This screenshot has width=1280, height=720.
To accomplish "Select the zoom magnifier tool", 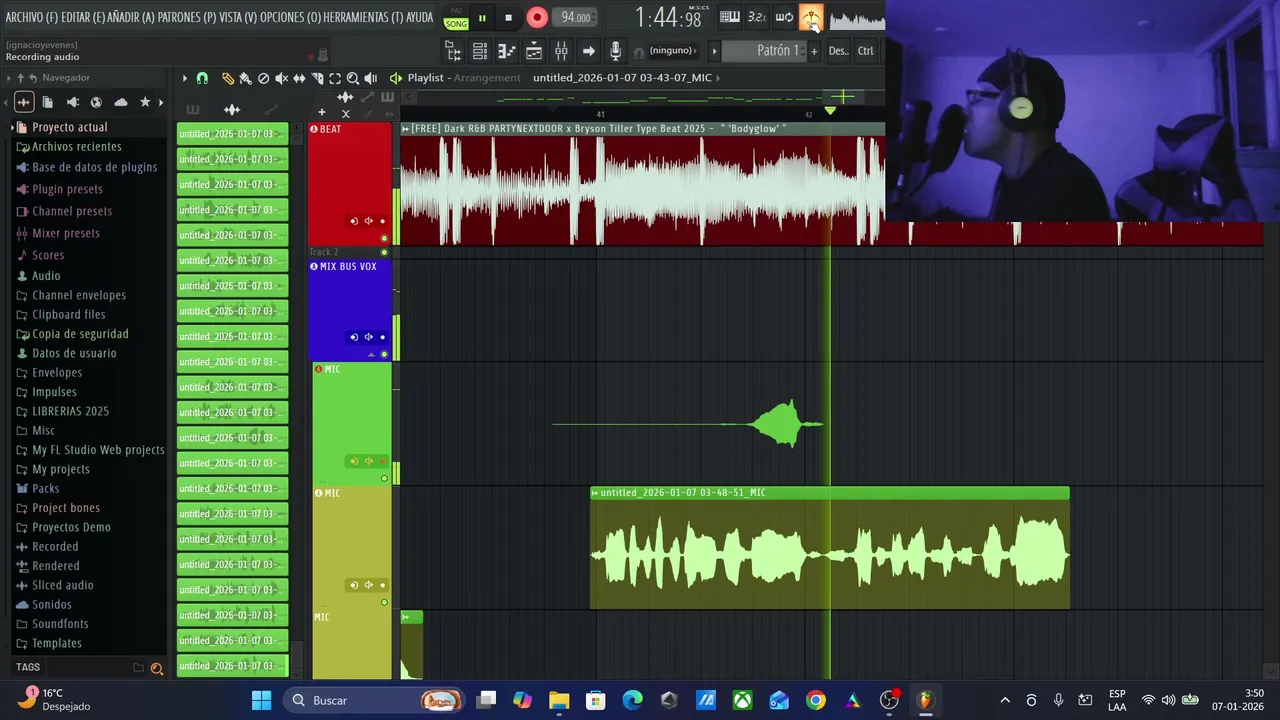I will (353, 78).
